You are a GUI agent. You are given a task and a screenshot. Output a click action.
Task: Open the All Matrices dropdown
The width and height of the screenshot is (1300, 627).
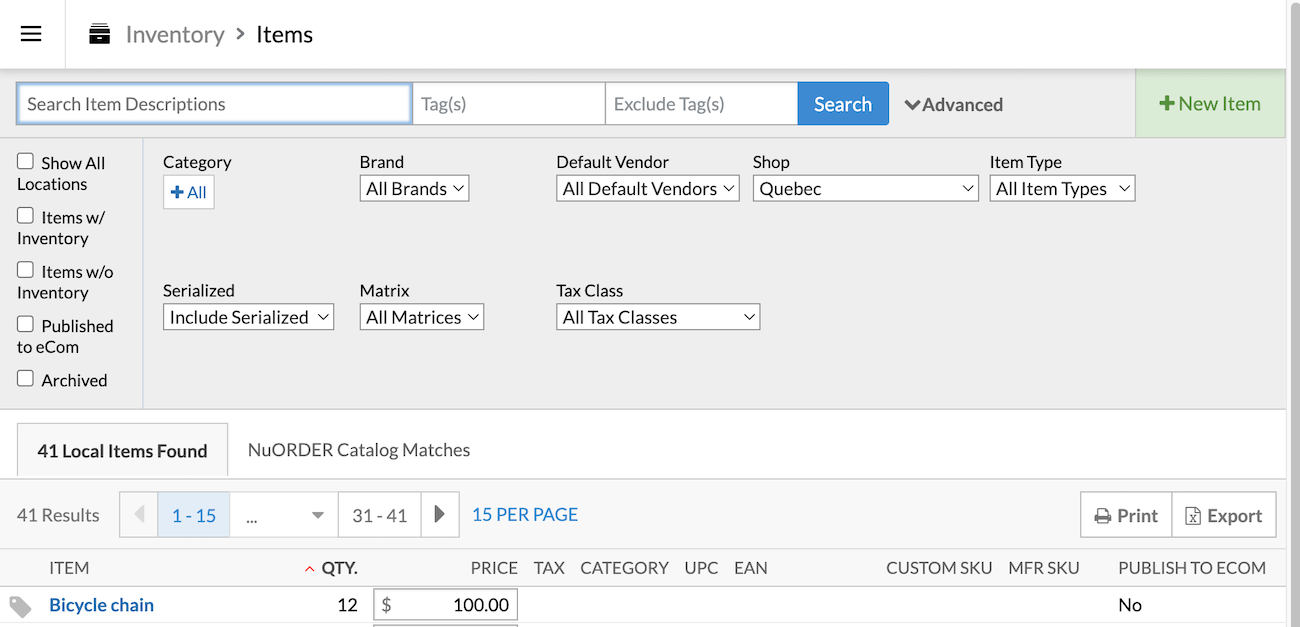coord(422,317)
